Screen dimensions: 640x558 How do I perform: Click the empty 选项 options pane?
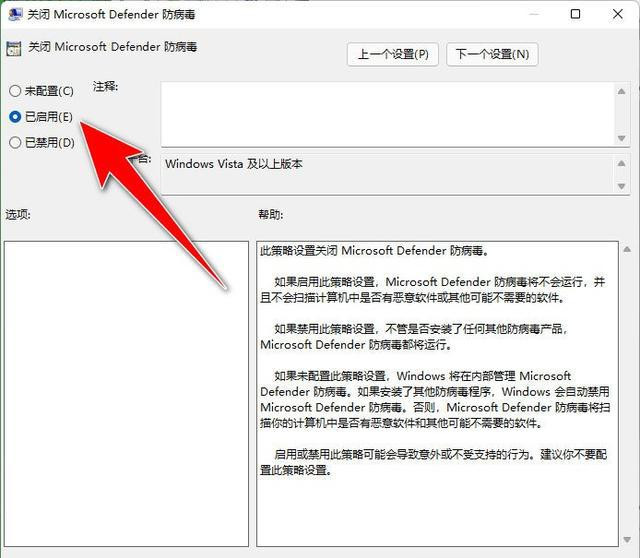pyautogui.click(x=126, y=393)
